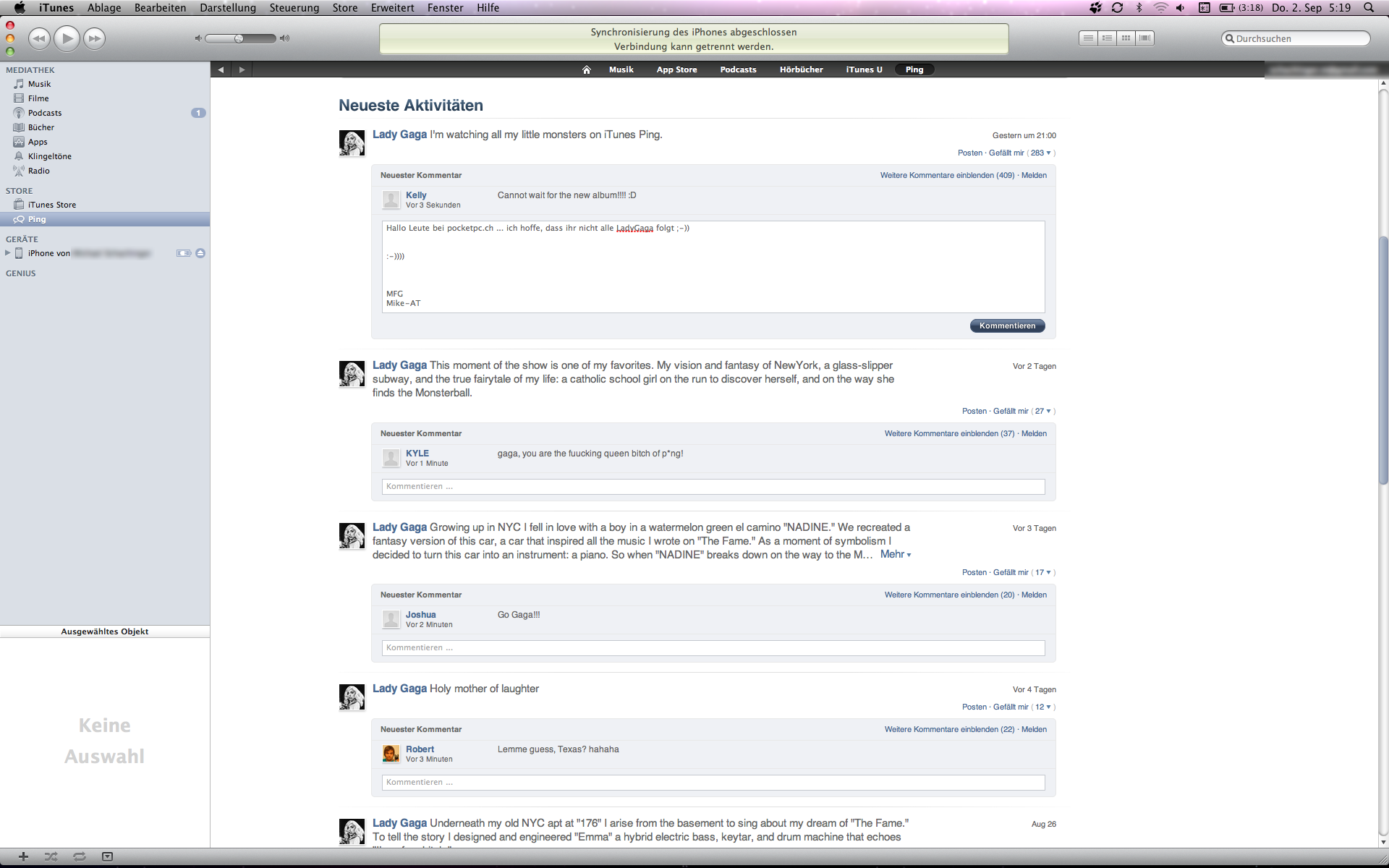
Task: Click the add playlist plus button
Action: 23,856
